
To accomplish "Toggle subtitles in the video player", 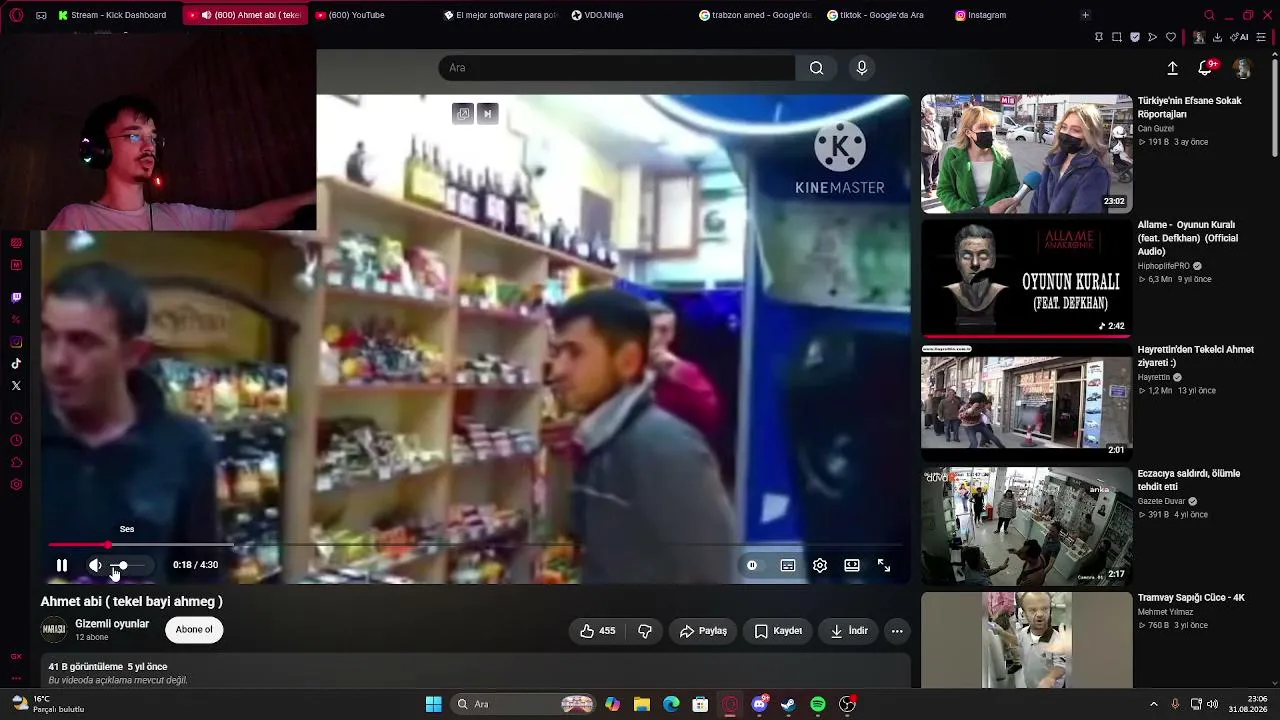I will 788,565.
